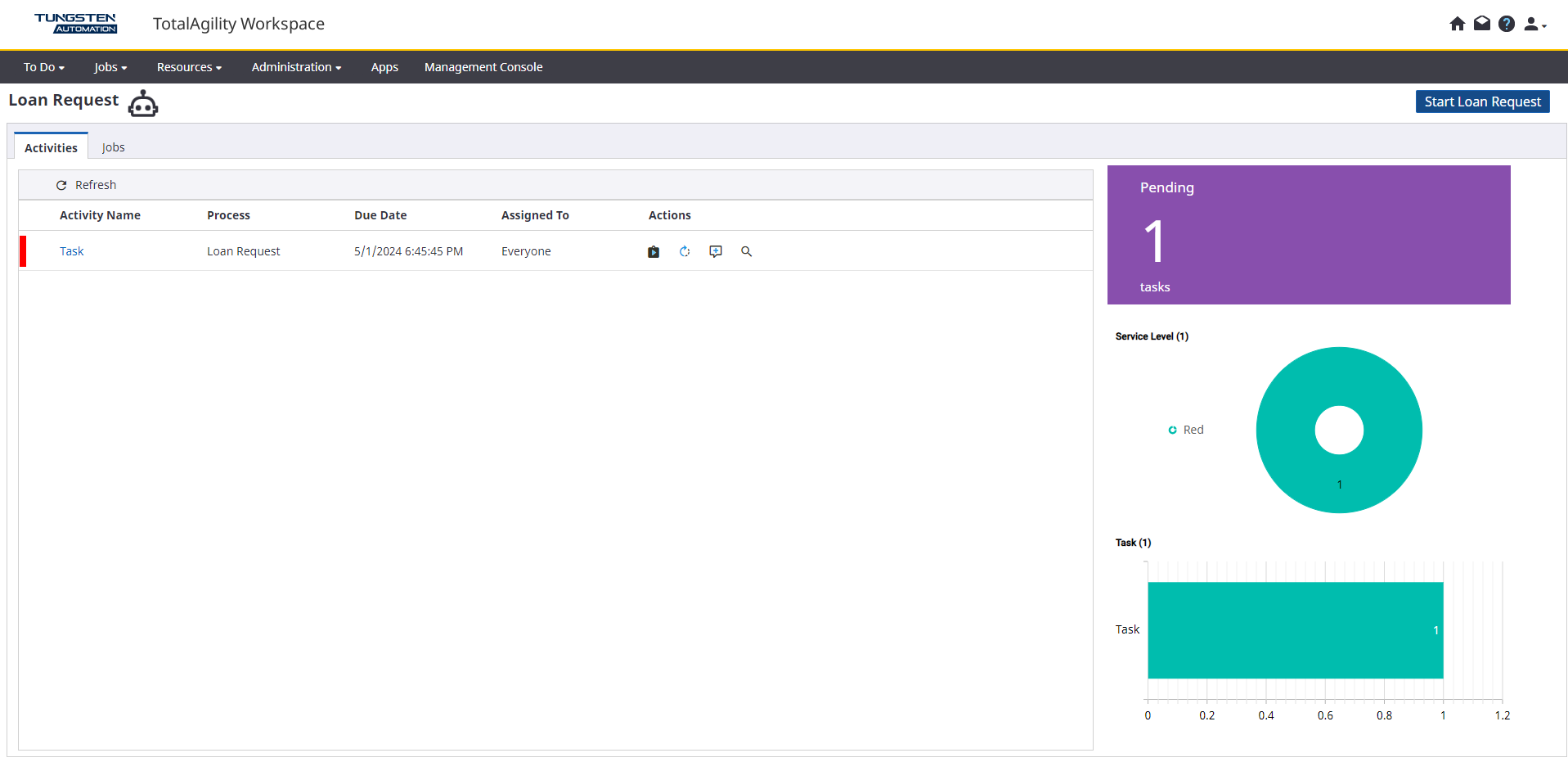
Task: Click the teal Task bar in the bar chart
Action: (1296, 630)
